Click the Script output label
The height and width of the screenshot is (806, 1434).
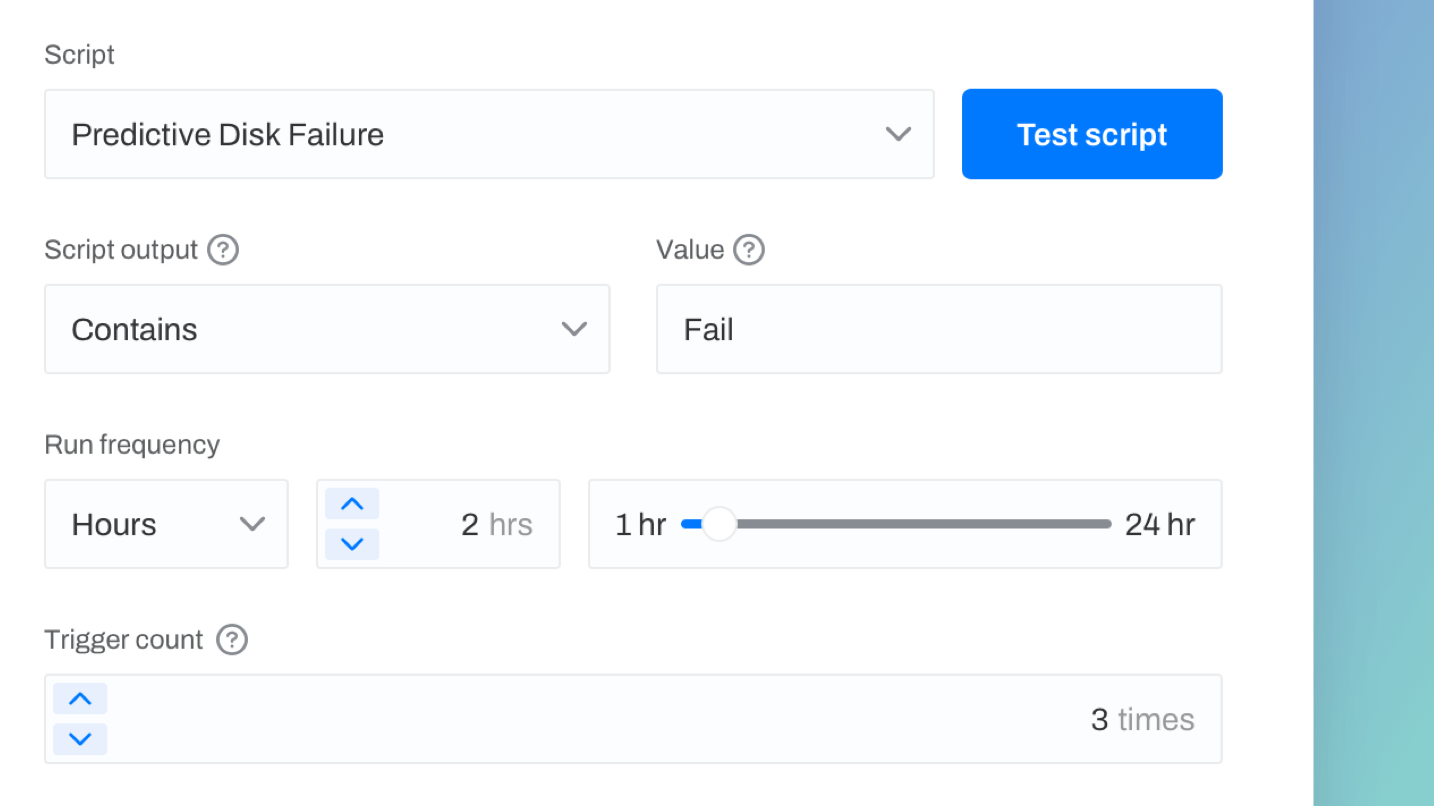click(x=122, y=250)
